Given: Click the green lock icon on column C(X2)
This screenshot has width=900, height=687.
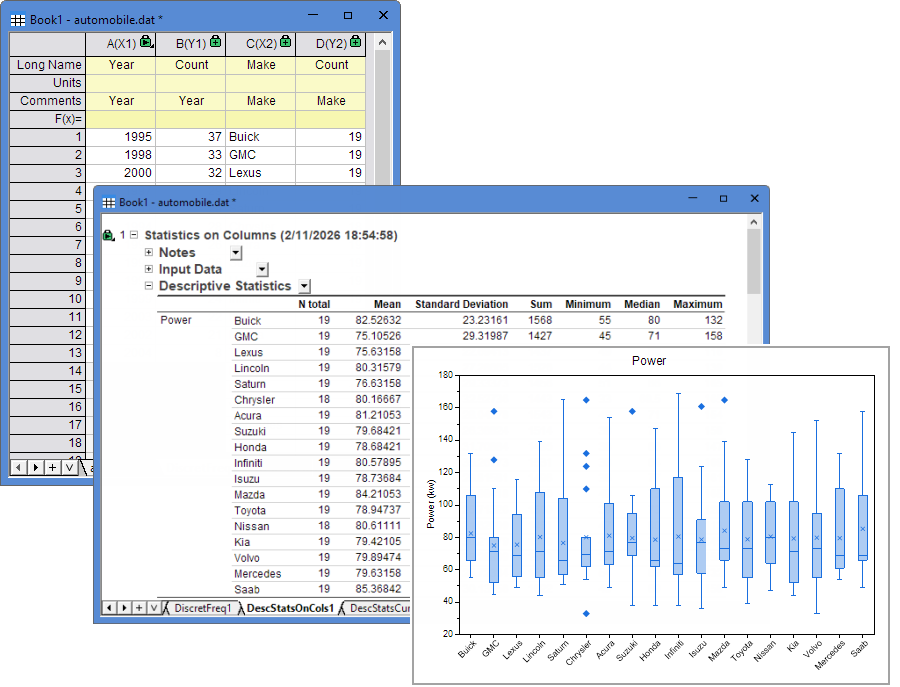Looking at the screenshot, I should click(x=285, y=41).
